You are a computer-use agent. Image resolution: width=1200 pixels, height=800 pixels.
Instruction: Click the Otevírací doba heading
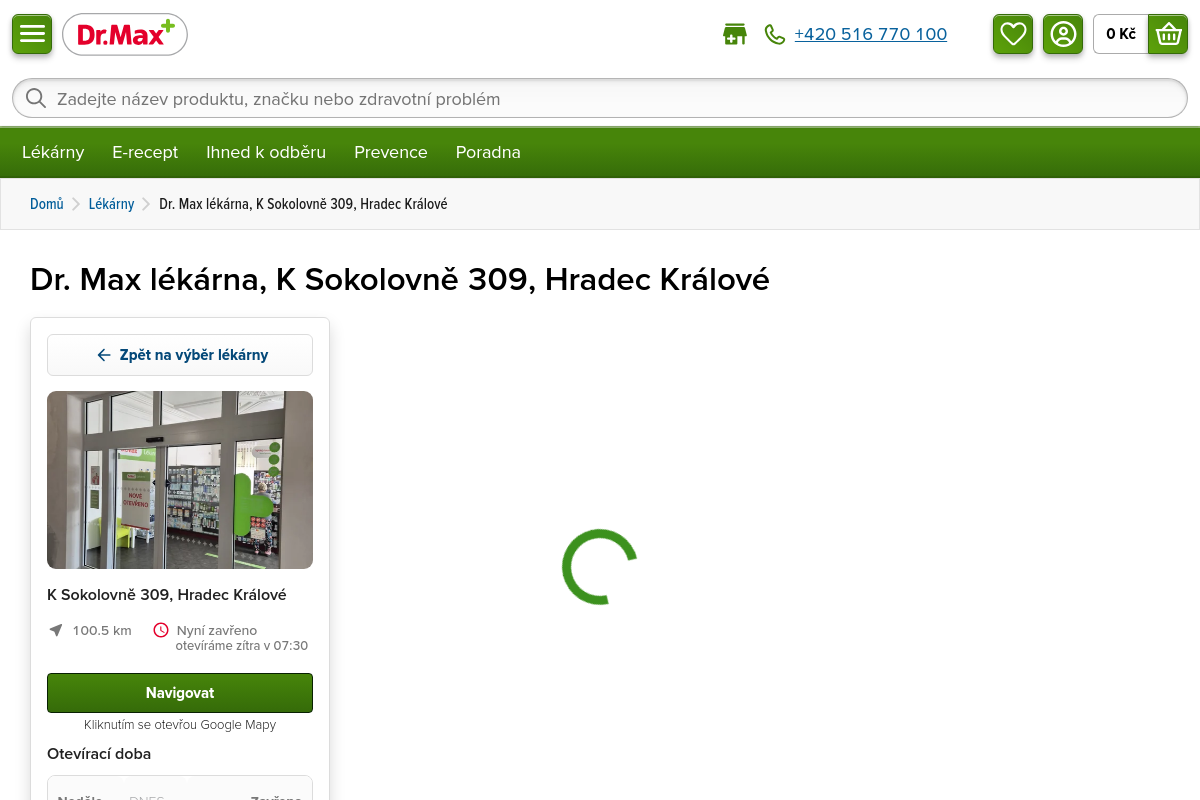tap(99, 754)
